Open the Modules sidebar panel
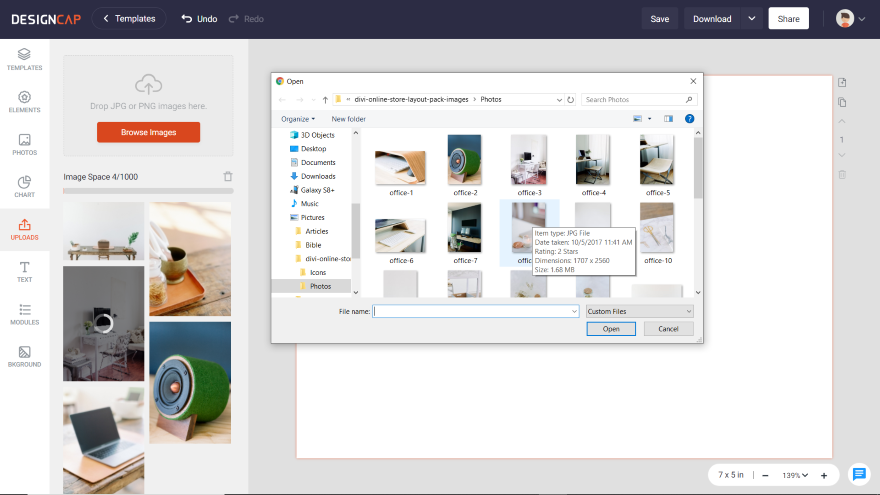The image size is (880, 495). (24, 314)
